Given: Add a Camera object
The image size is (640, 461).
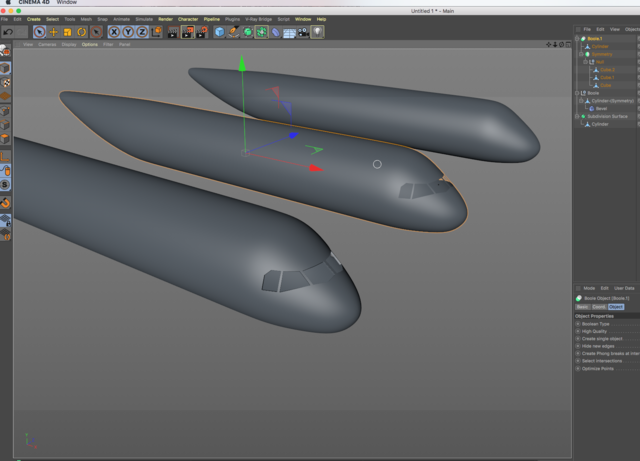Looking at the screenshot, I should click(x=303, y=32).
